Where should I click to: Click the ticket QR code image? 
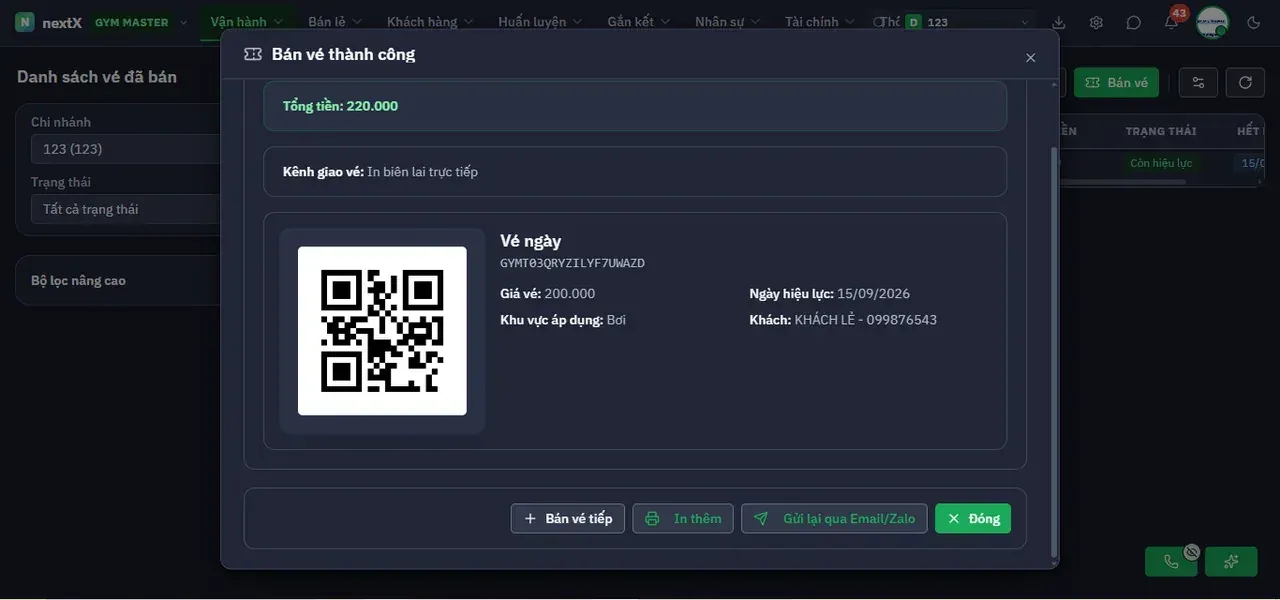coord(382,331)
